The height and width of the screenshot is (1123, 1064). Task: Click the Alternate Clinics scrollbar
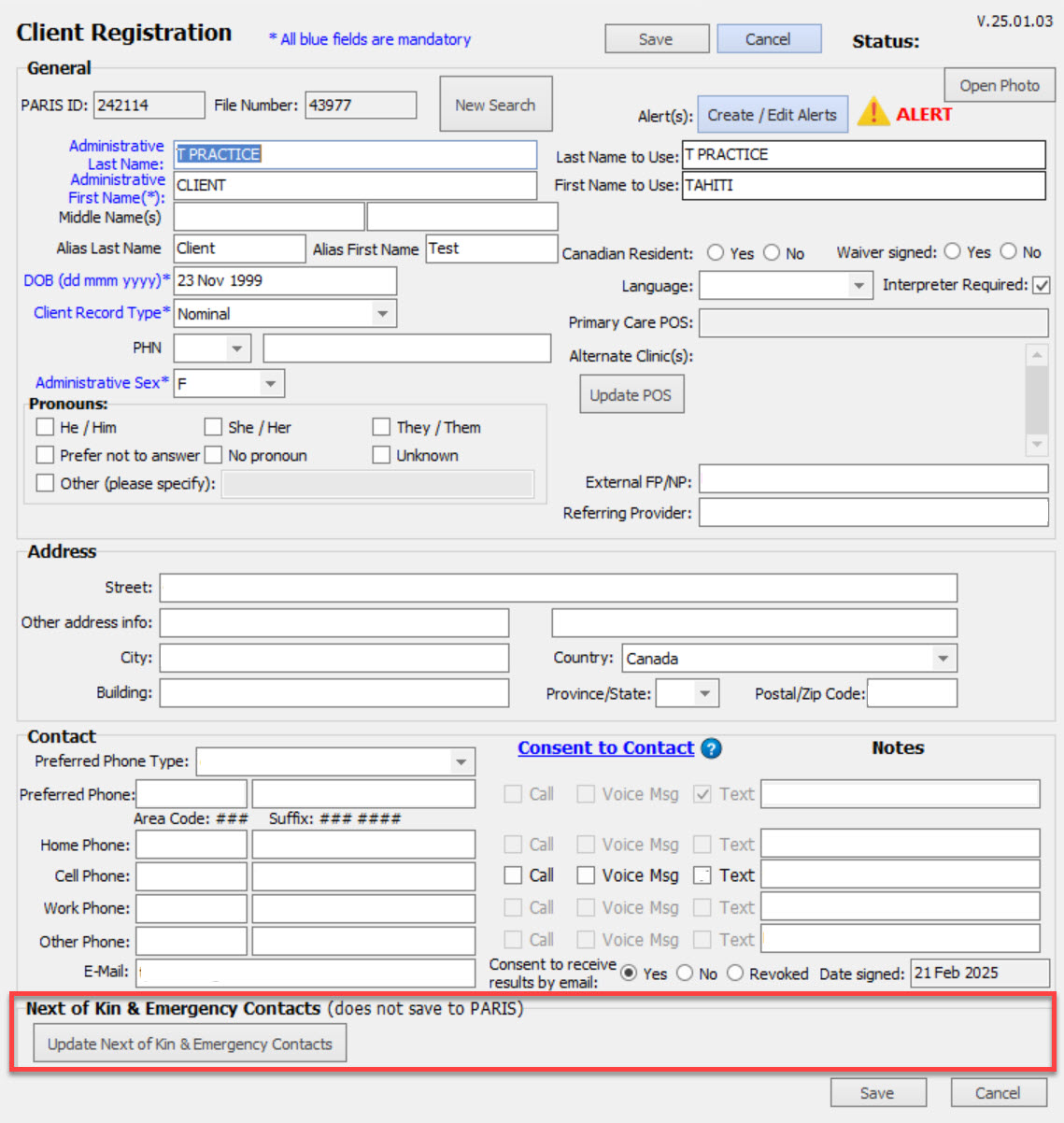pos(1039,402)
